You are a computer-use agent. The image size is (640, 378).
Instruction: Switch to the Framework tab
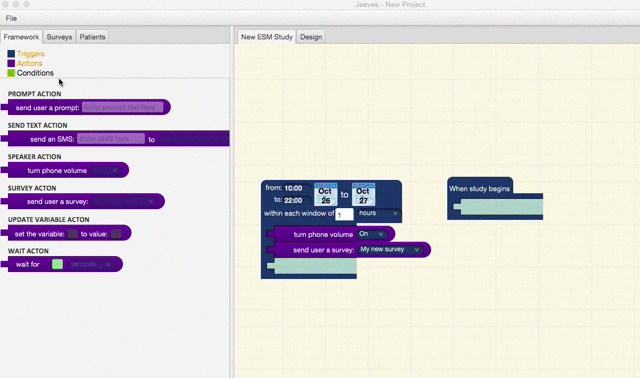coord(21,37)
